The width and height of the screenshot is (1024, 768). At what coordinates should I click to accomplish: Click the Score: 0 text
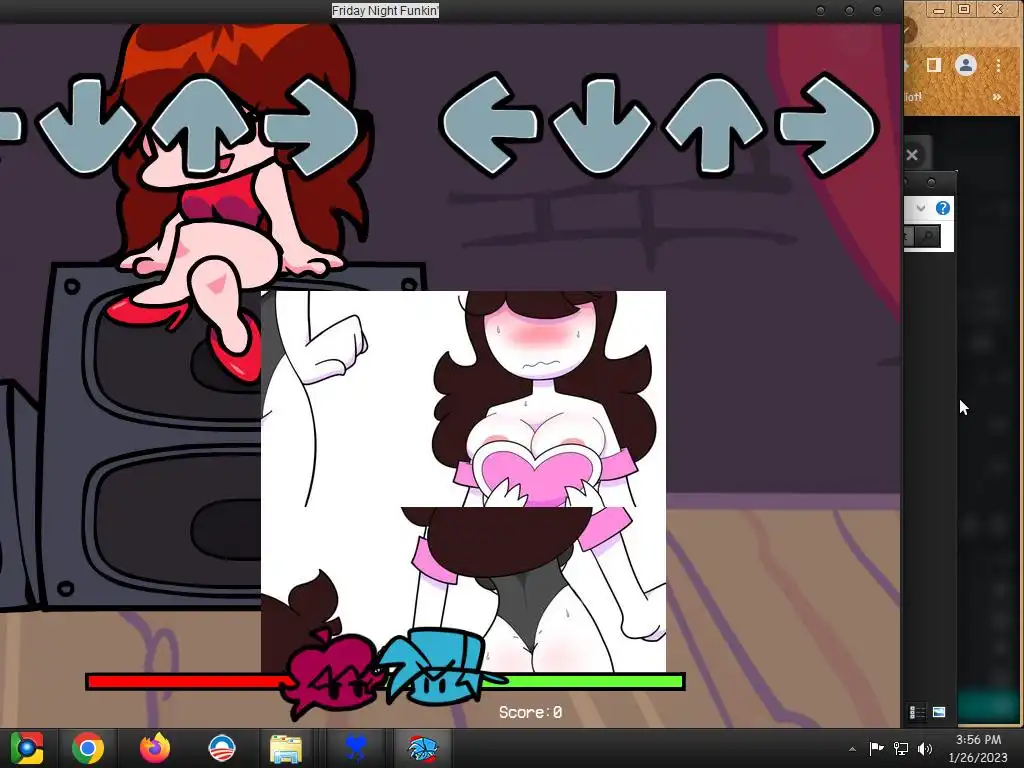530,712
